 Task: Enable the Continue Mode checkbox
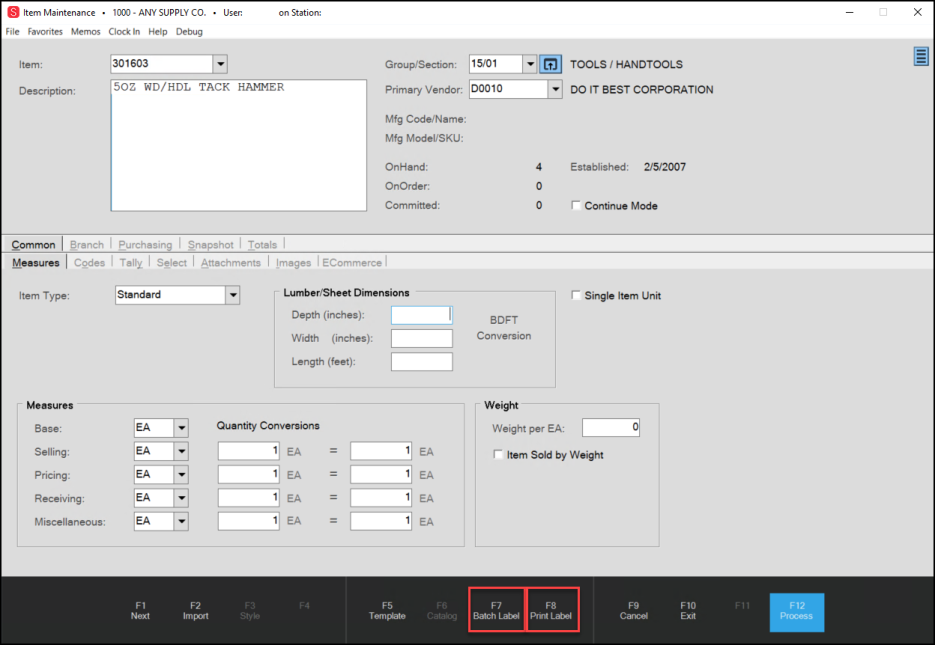pyautogui.click(x=576, y=206)
